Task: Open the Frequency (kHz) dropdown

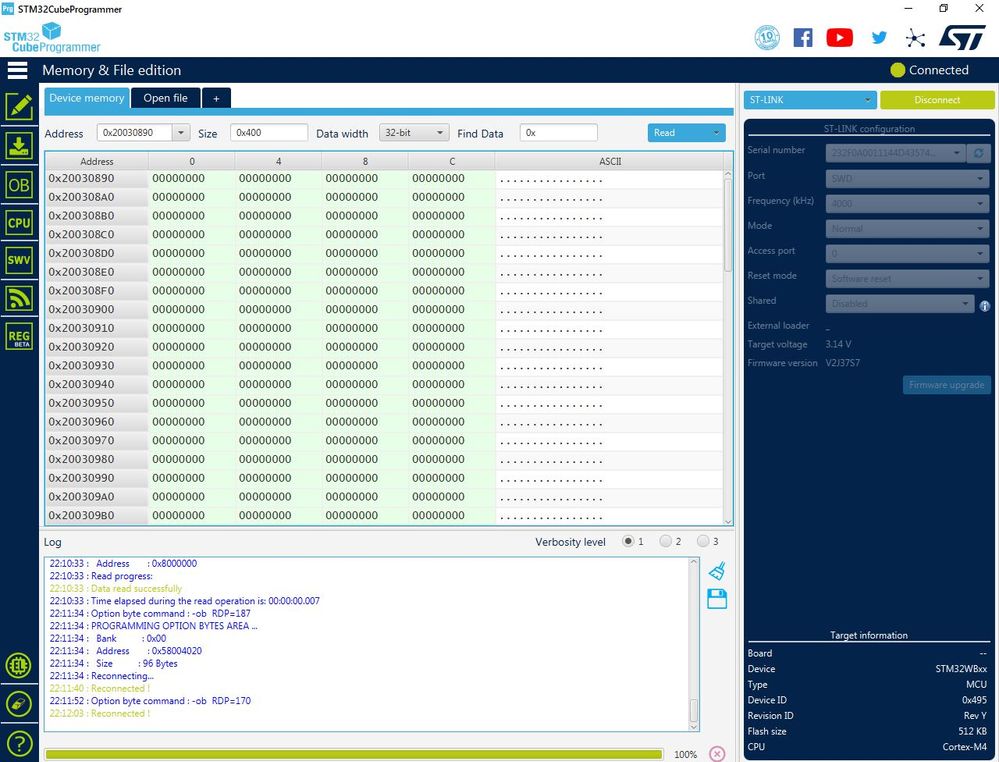Action: coord(907,203)
